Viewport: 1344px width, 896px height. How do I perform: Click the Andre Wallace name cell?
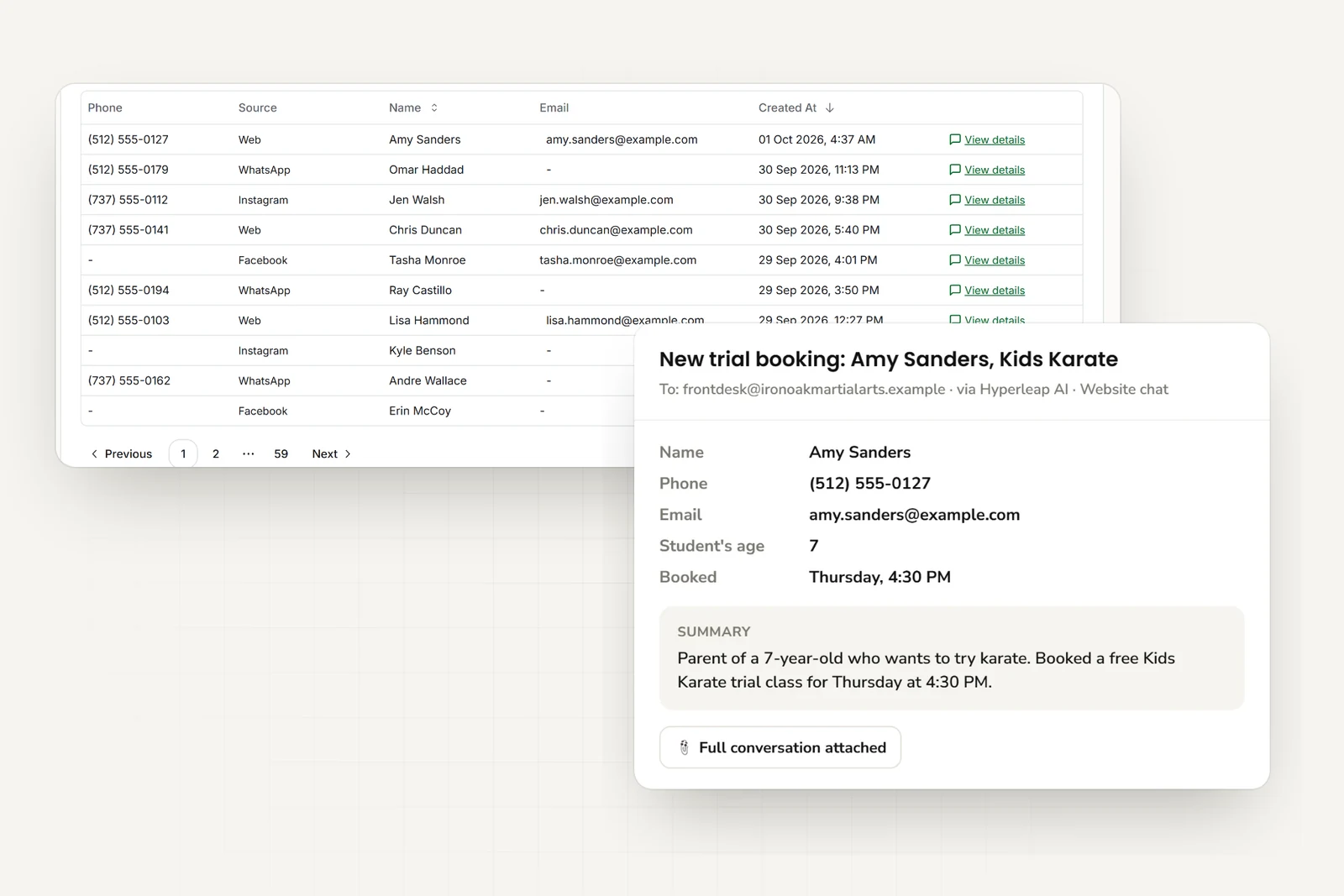point(428,380)
